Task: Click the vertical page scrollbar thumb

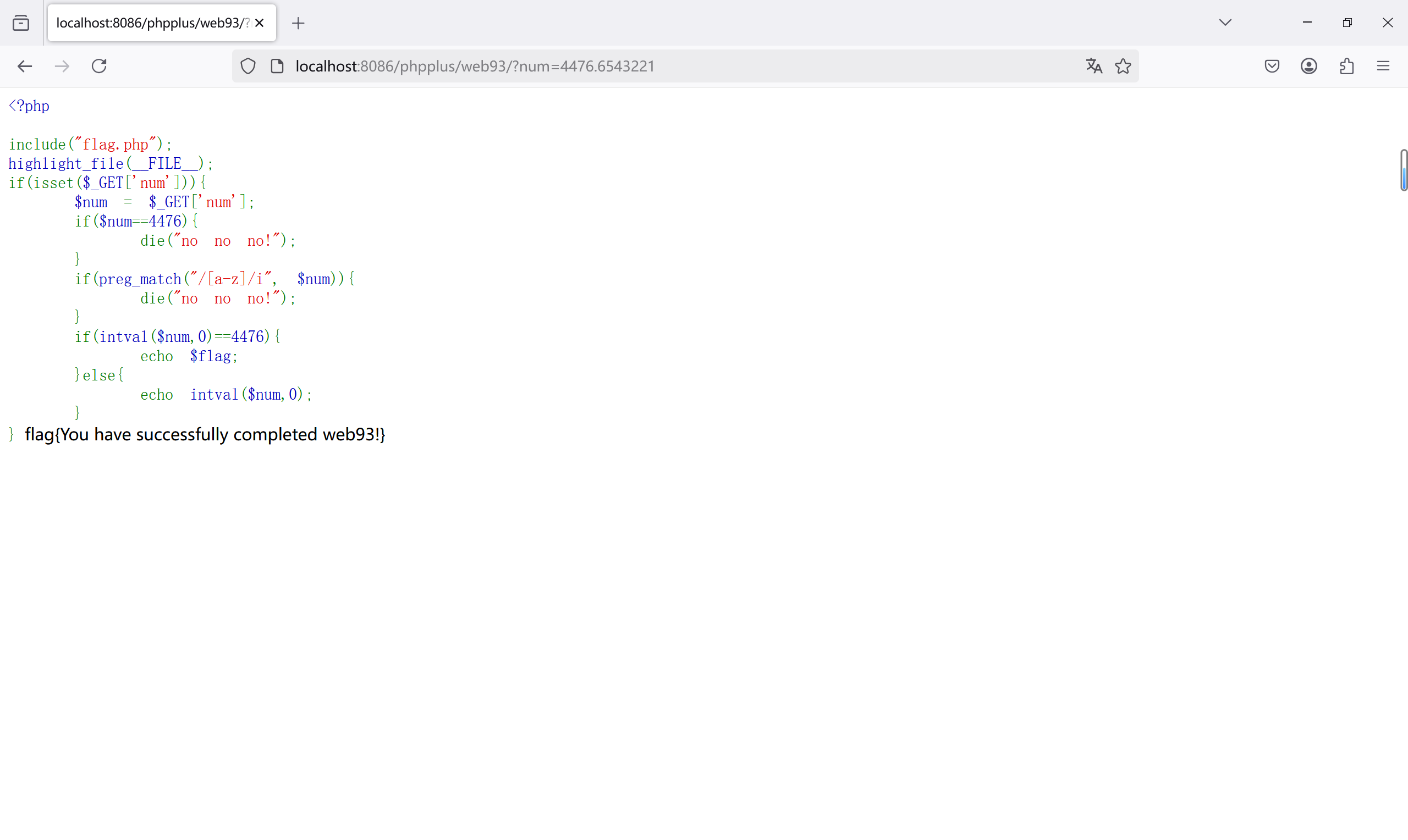Action: pyautogui.click(x=1404, y=170)
